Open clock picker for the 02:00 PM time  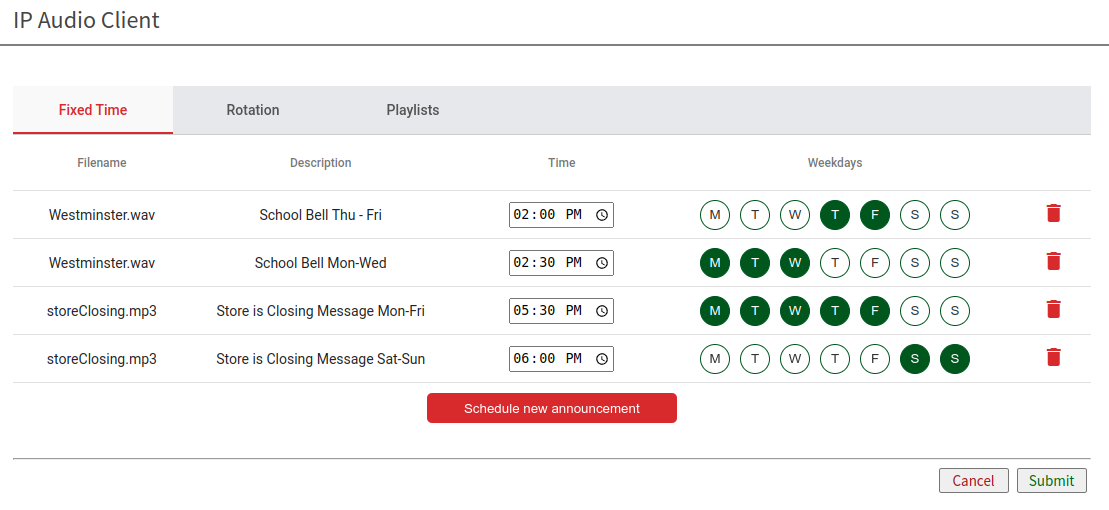(x=602, y=215)
